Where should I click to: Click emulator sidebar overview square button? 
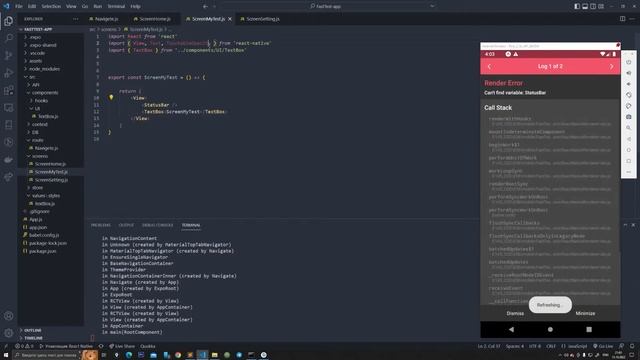click(629, 161)
